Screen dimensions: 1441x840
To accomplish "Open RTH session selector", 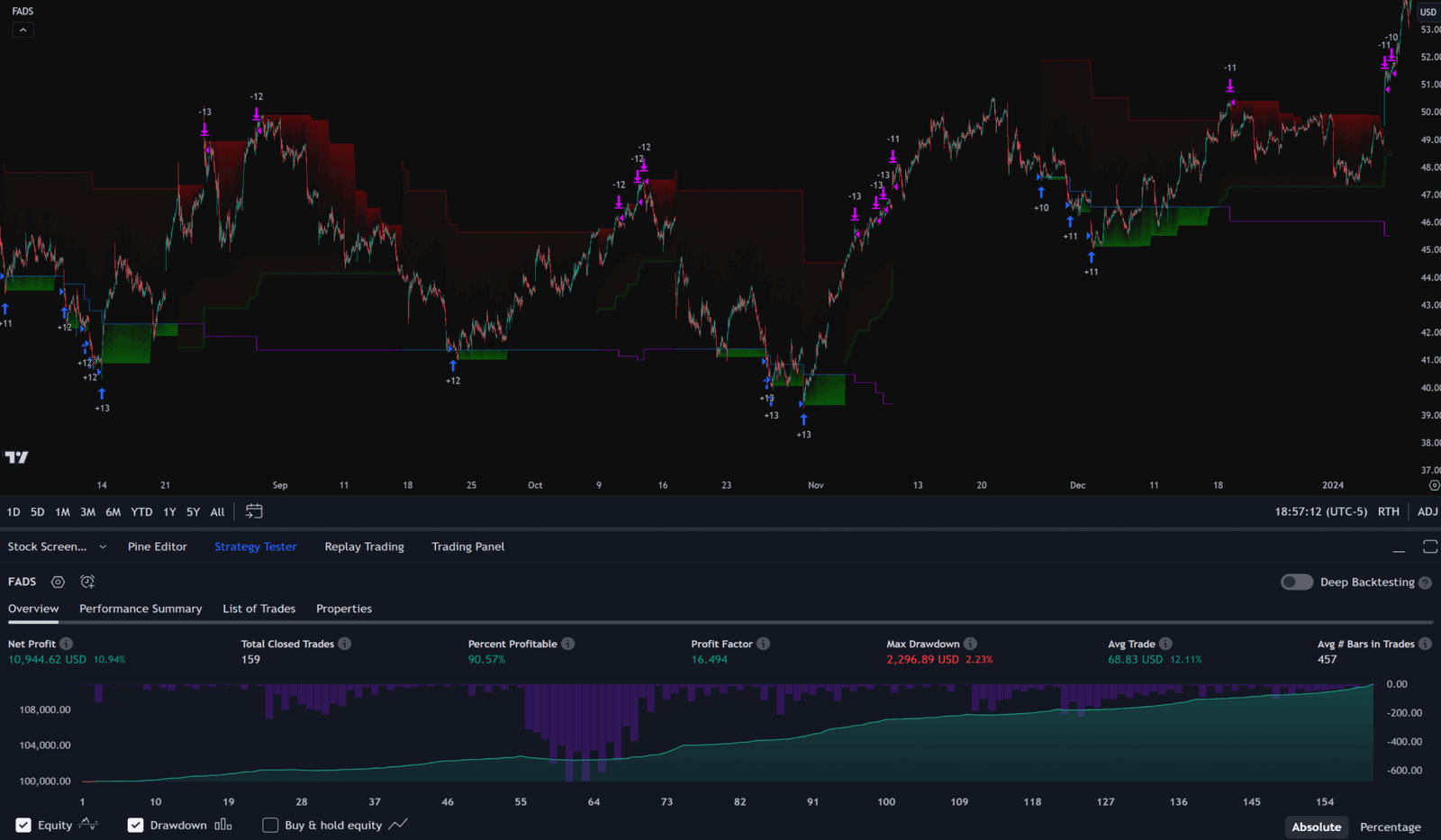I will tap(1388, 511).
